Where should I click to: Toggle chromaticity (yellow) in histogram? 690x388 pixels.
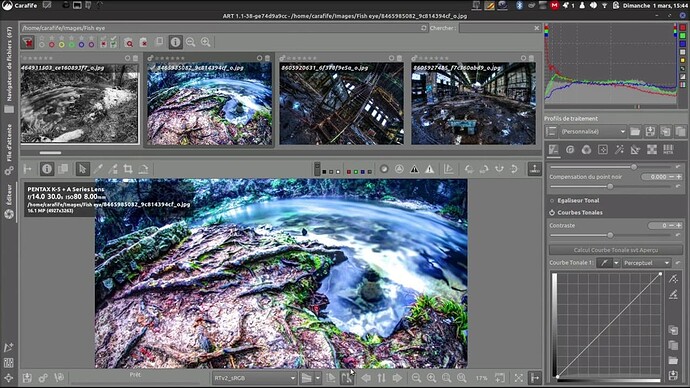click(683, 60)
